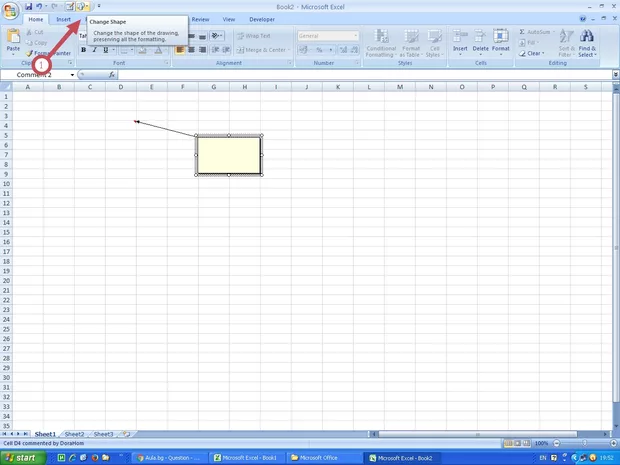The height and width of the screenshot is (465, 620).
Task: Click Percent Style icon
Action: click(x=319, y=50)
